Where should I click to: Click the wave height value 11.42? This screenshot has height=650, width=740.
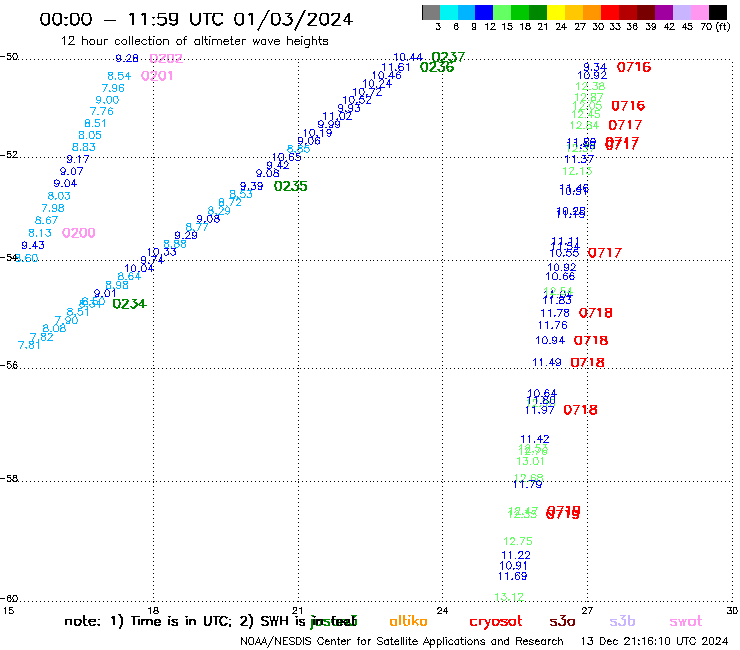(535, 439)
